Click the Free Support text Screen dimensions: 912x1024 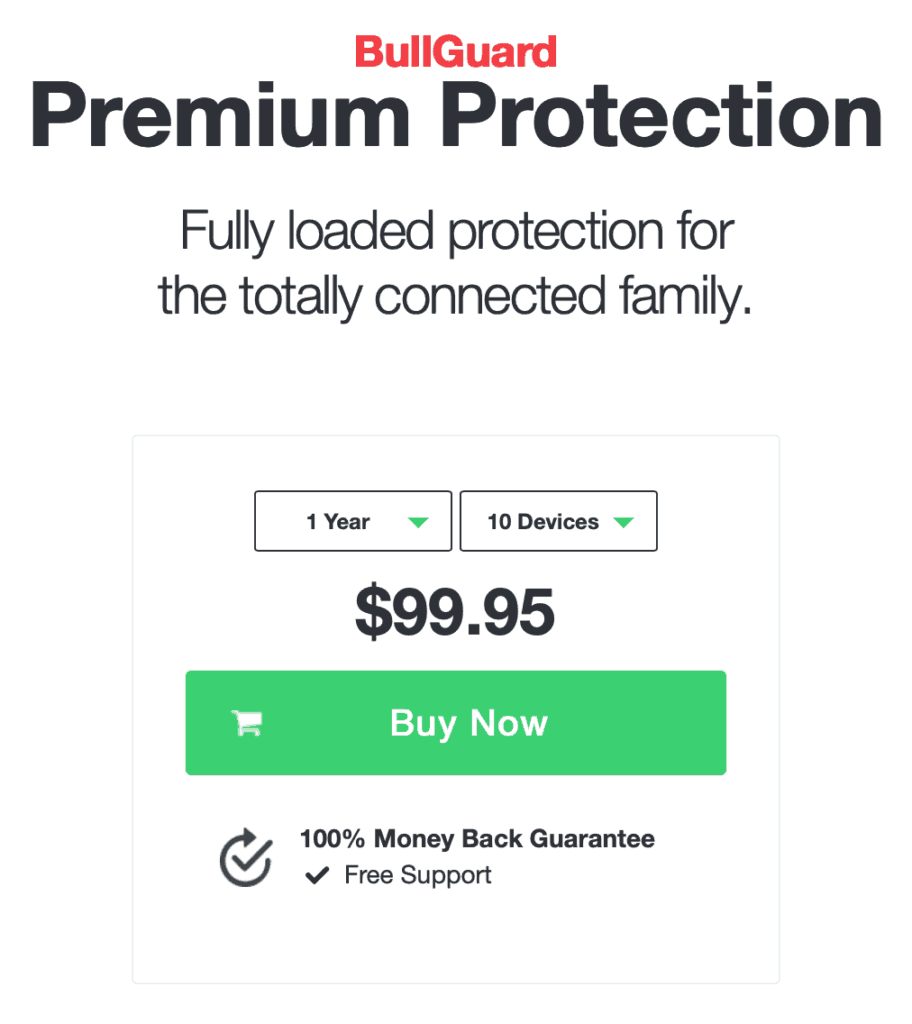click(418, 875)
